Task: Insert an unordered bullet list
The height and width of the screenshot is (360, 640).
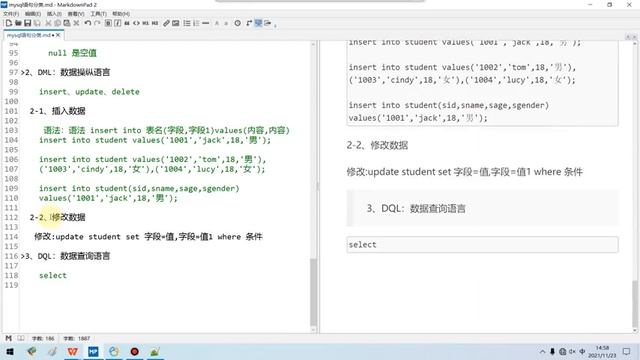Action: [187, 23]
